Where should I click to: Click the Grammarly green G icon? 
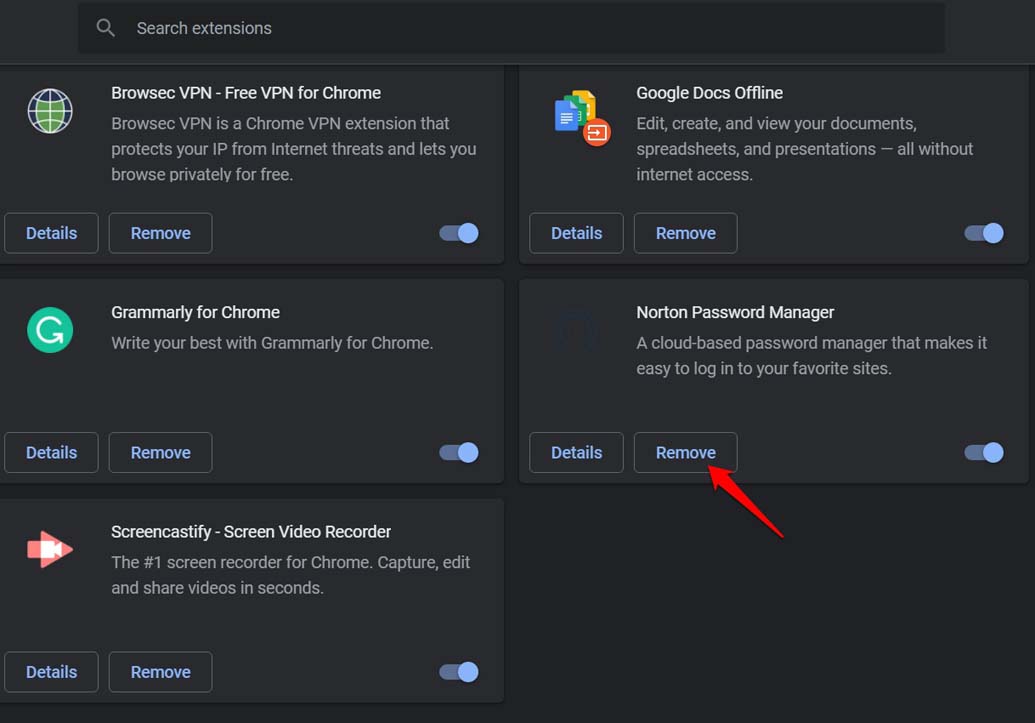(x=49, y=330)
